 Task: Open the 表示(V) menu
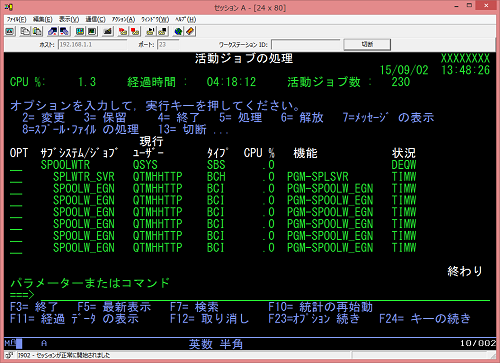69,19
